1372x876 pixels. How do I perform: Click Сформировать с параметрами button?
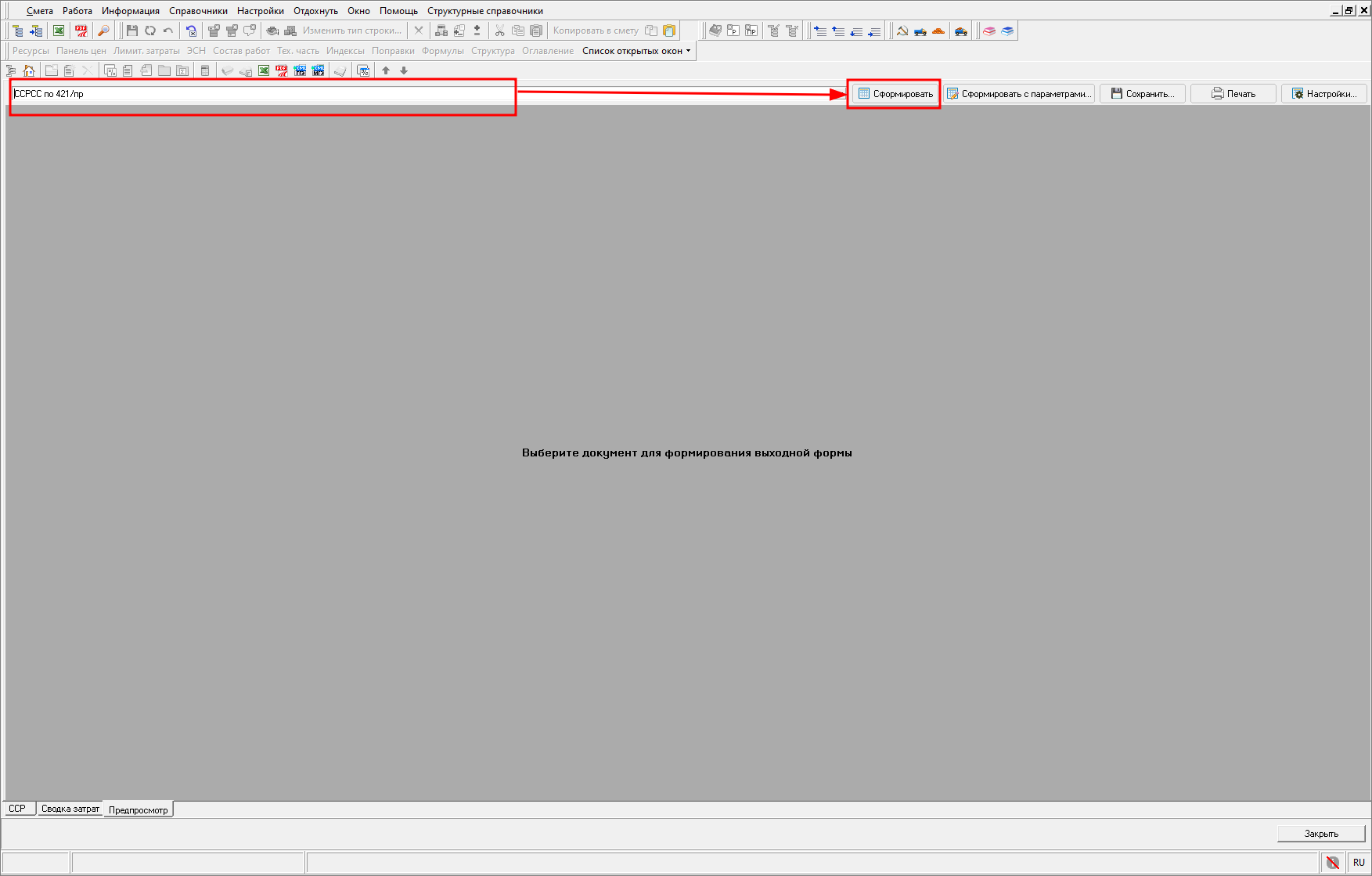1019,94
